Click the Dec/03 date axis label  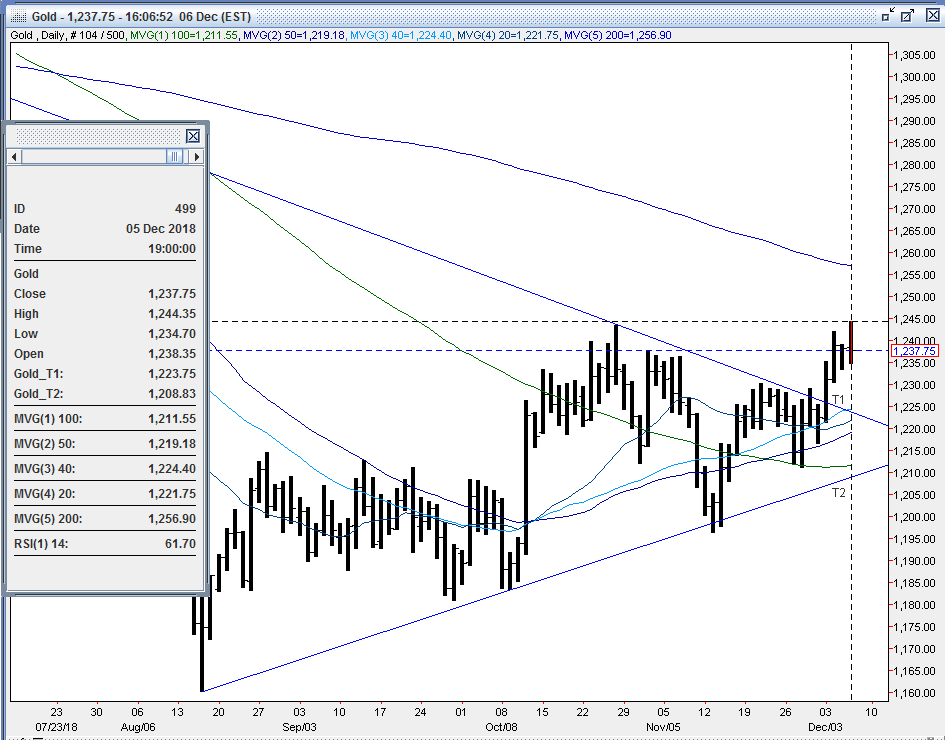pos(825,727)
